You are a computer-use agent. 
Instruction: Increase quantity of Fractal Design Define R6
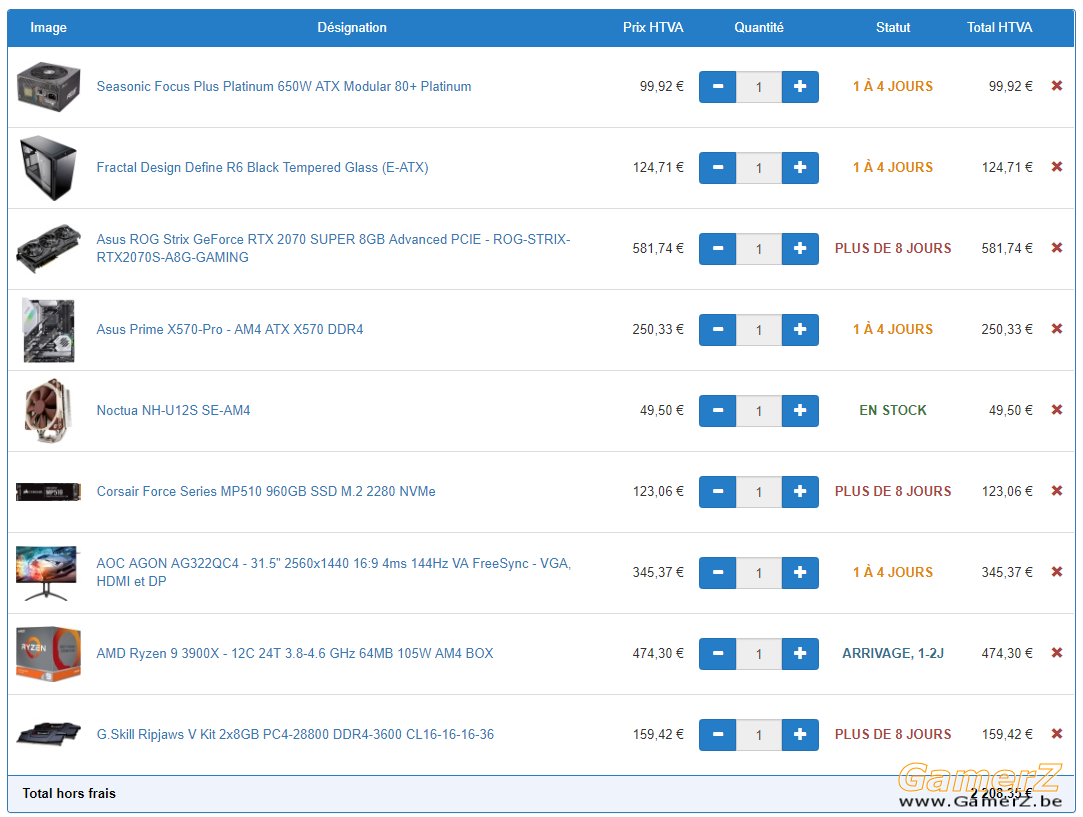point(800,168)
